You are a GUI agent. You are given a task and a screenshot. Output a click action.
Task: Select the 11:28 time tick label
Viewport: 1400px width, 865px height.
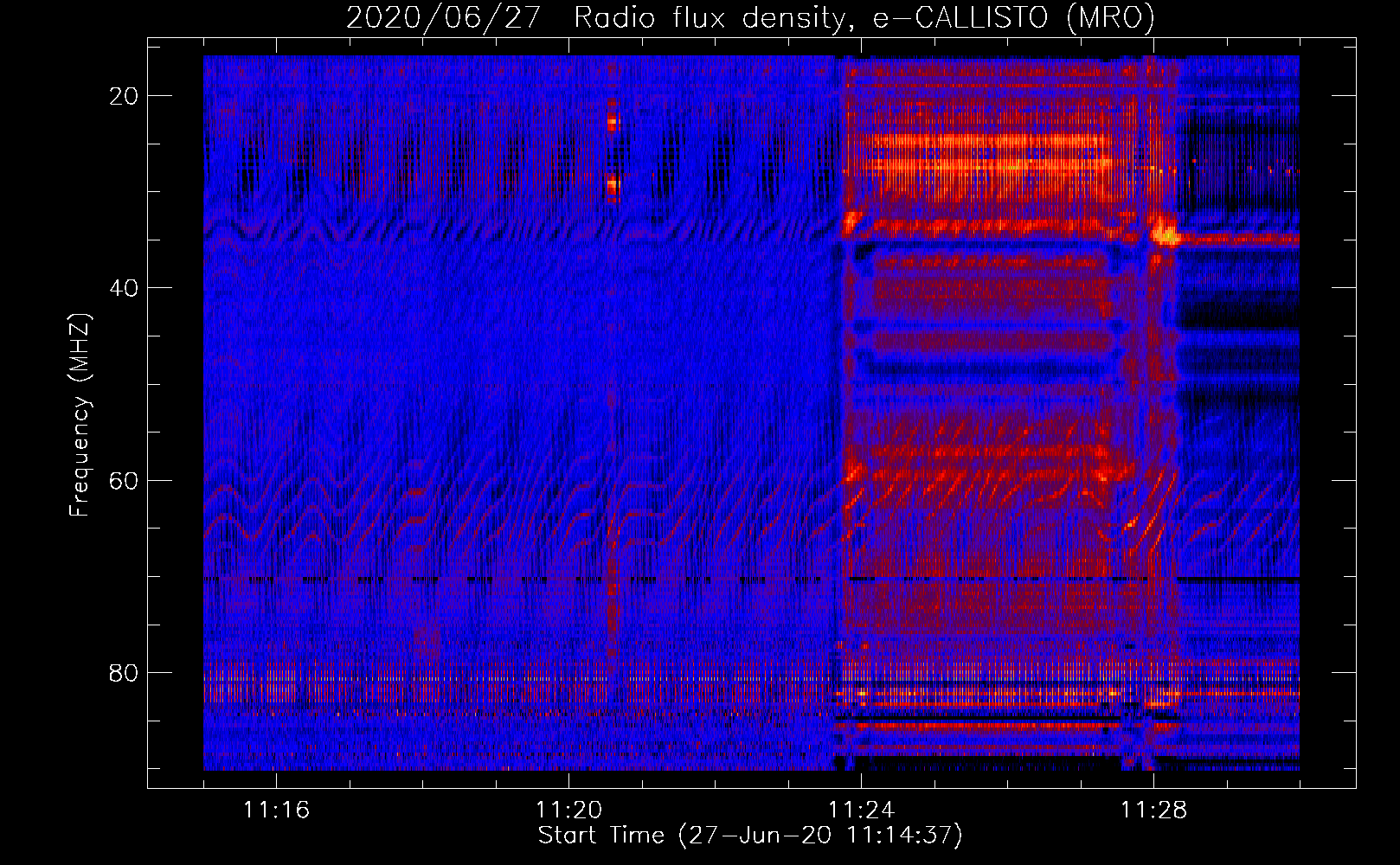tap(1153, 810)
